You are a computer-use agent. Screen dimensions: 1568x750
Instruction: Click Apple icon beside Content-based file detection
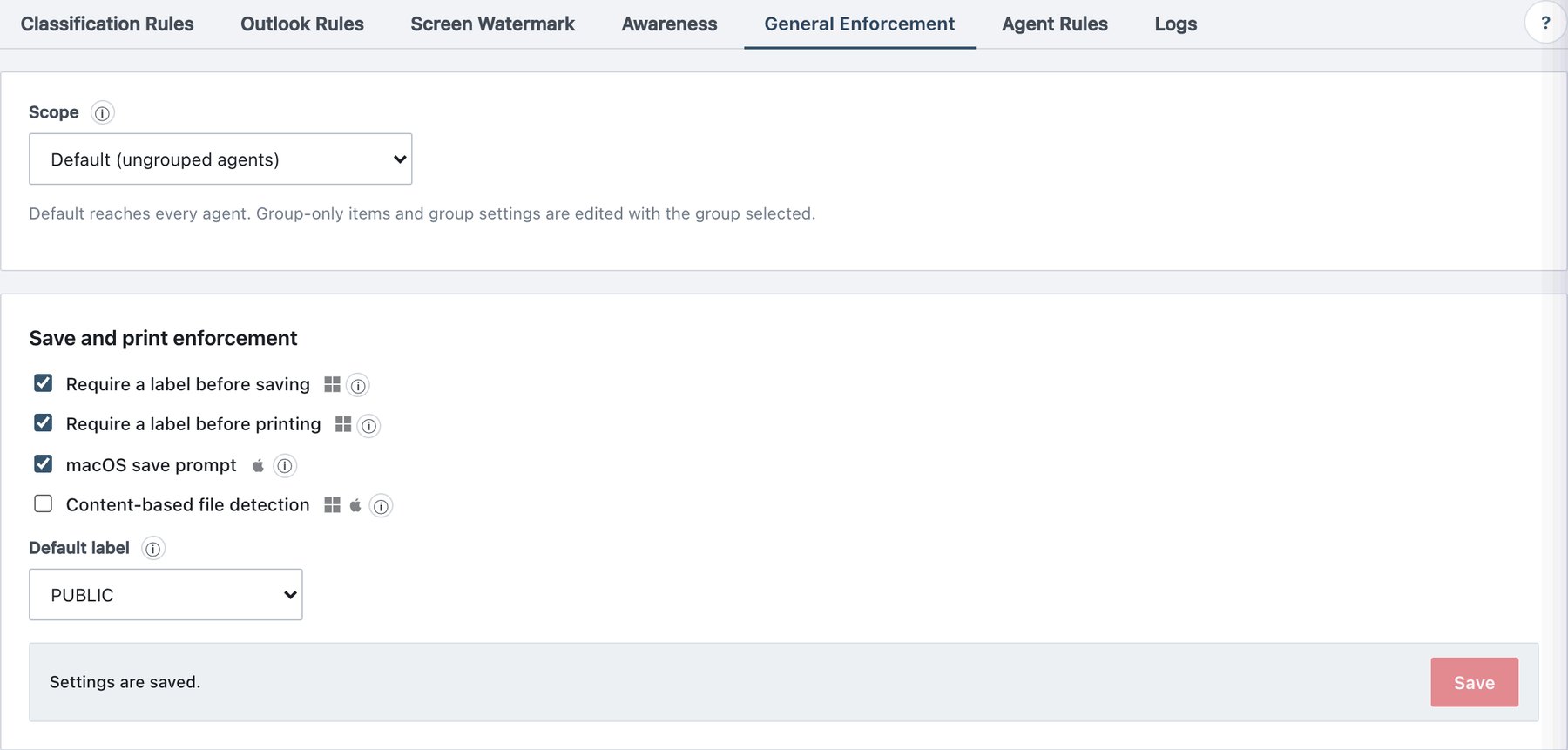tap(355, 505)
